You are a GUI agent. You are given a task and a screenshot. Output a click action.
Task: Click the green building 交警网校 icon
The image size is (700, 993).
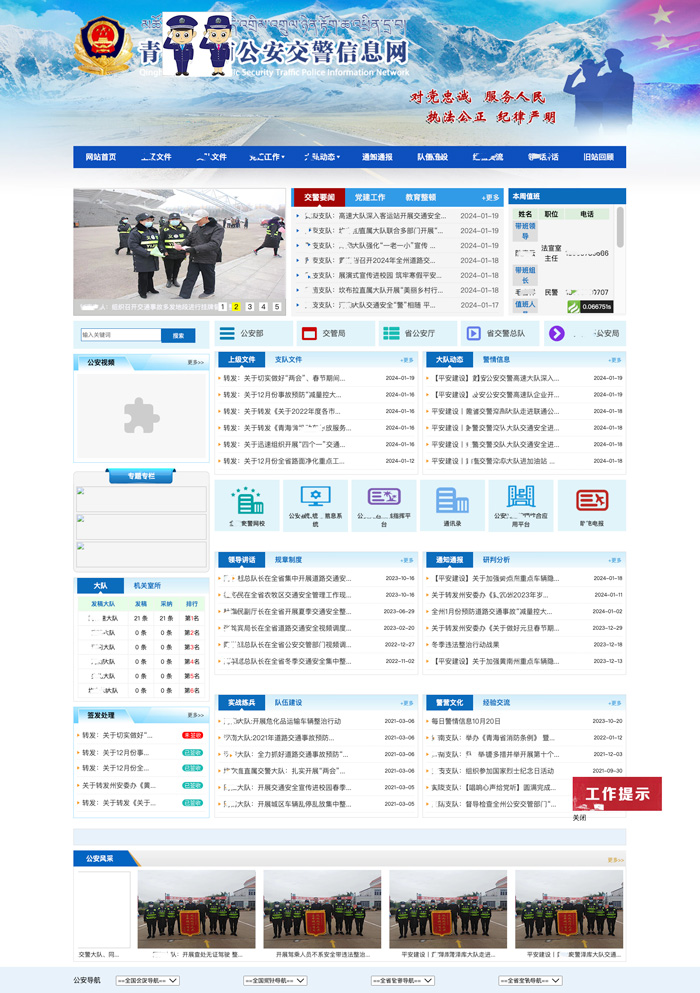point(246,500)
